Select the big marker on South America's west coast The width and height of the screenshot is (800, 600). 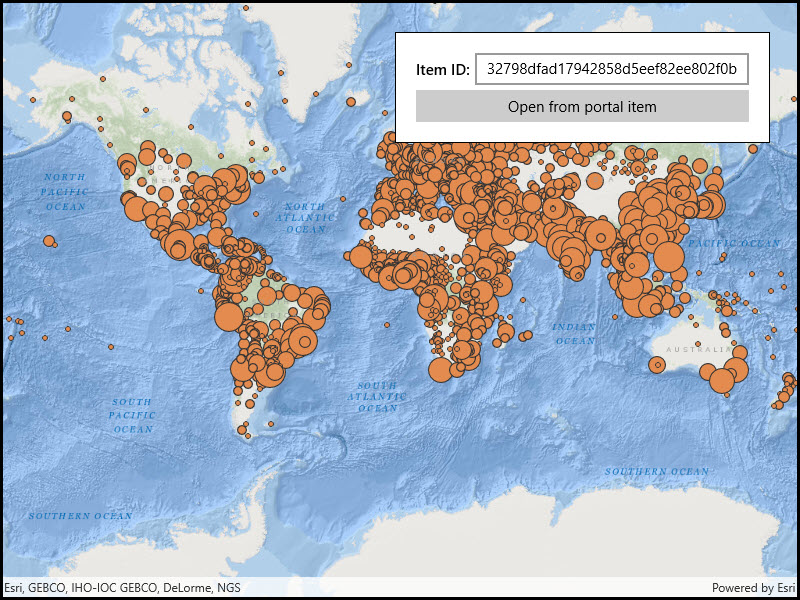229,317
